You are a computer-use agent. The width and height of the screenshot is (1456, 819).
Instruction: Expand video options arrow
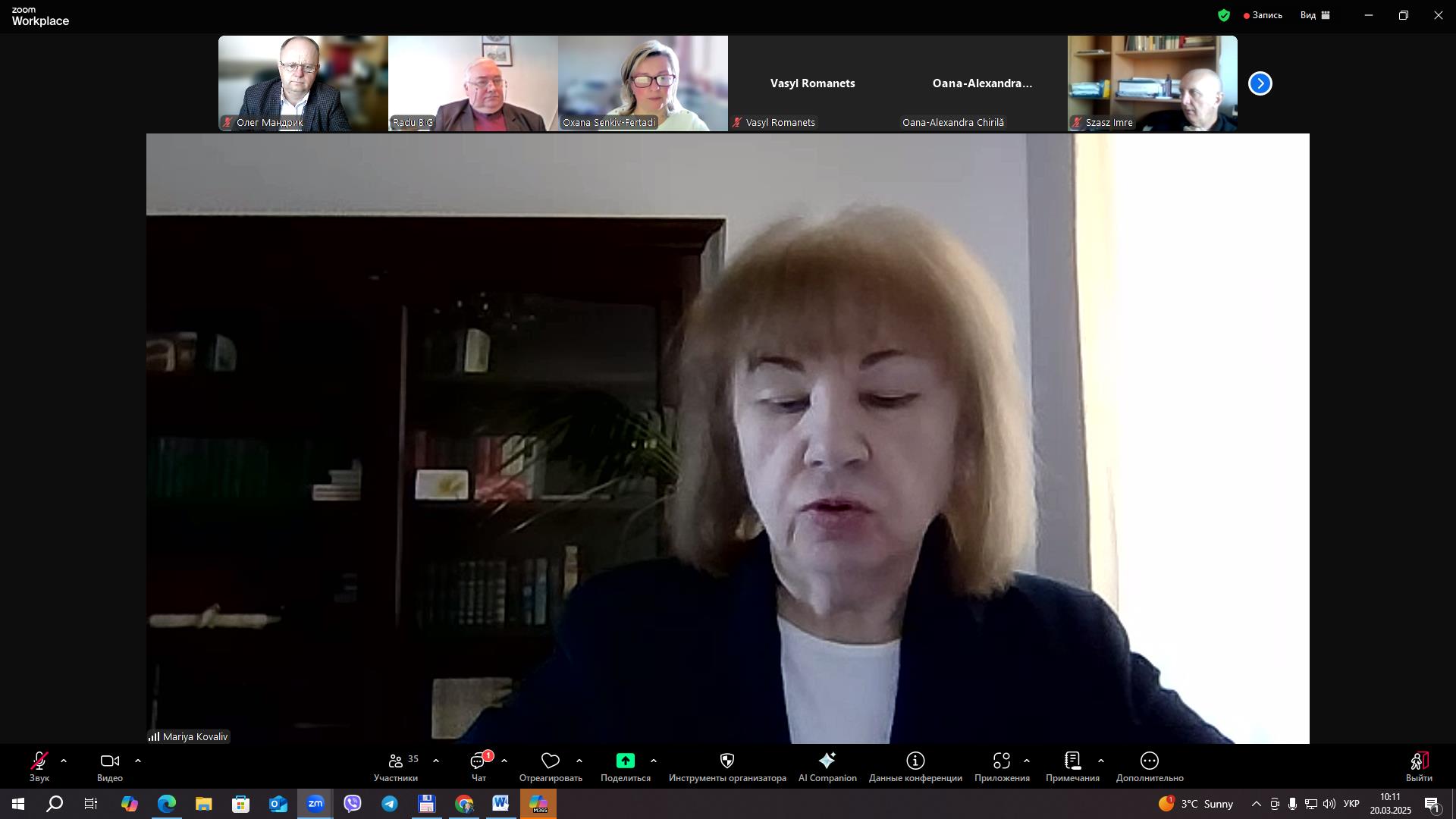click(x=138, y=761)
